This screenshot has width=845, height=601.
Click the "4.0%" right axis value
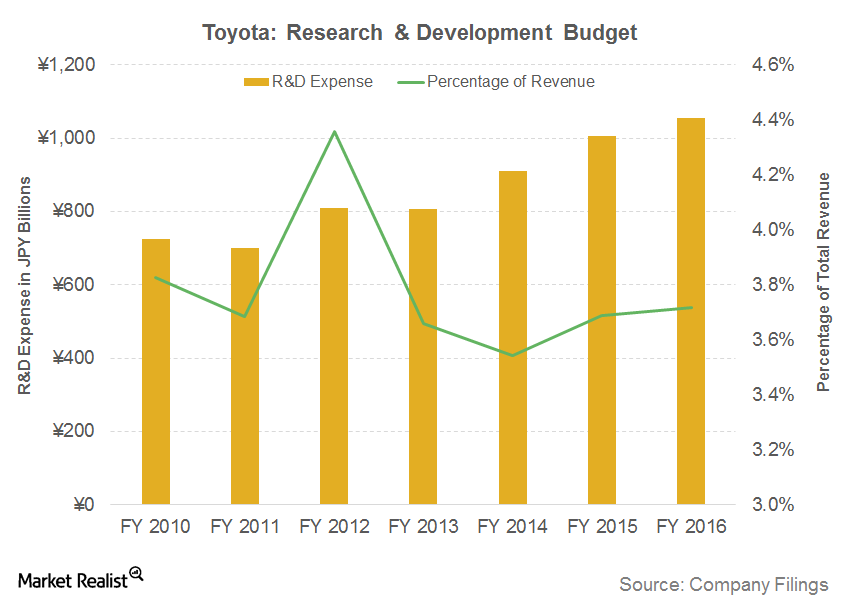[x=773, y=230]
